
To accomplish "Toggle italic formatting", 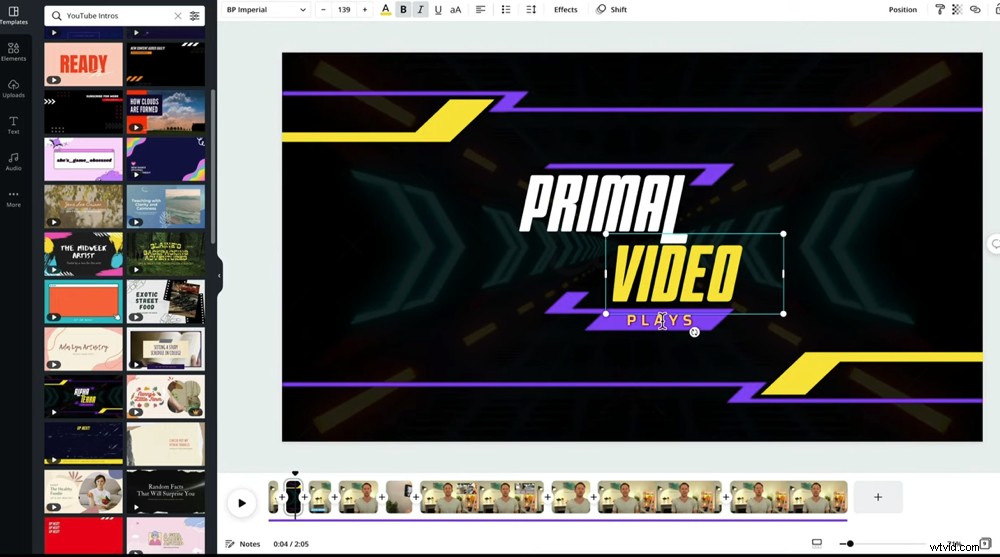I will click(420, 10).
